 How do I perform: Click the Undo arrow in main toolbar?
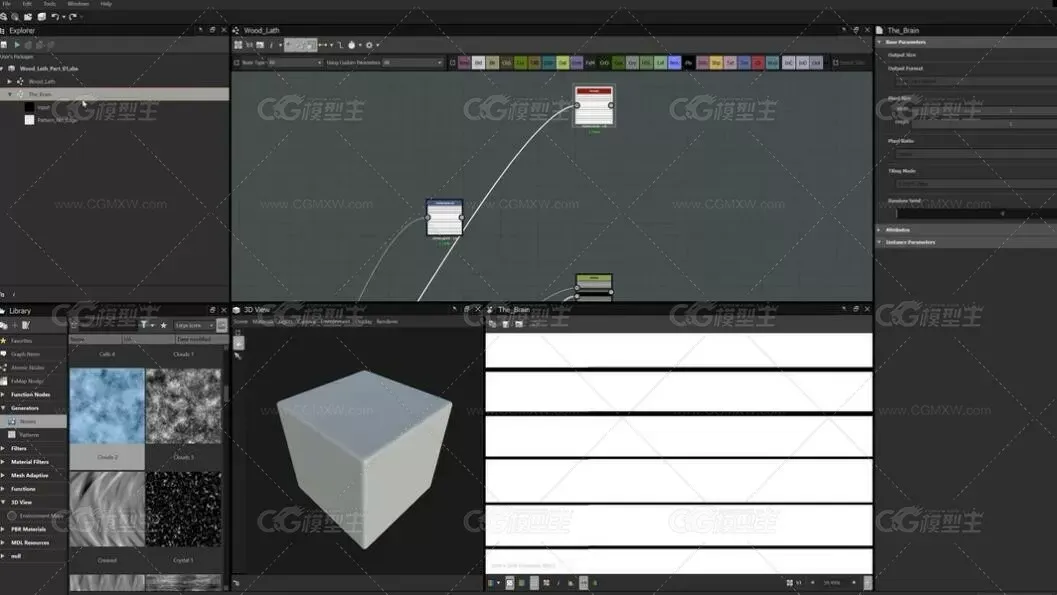pos(55,17)
